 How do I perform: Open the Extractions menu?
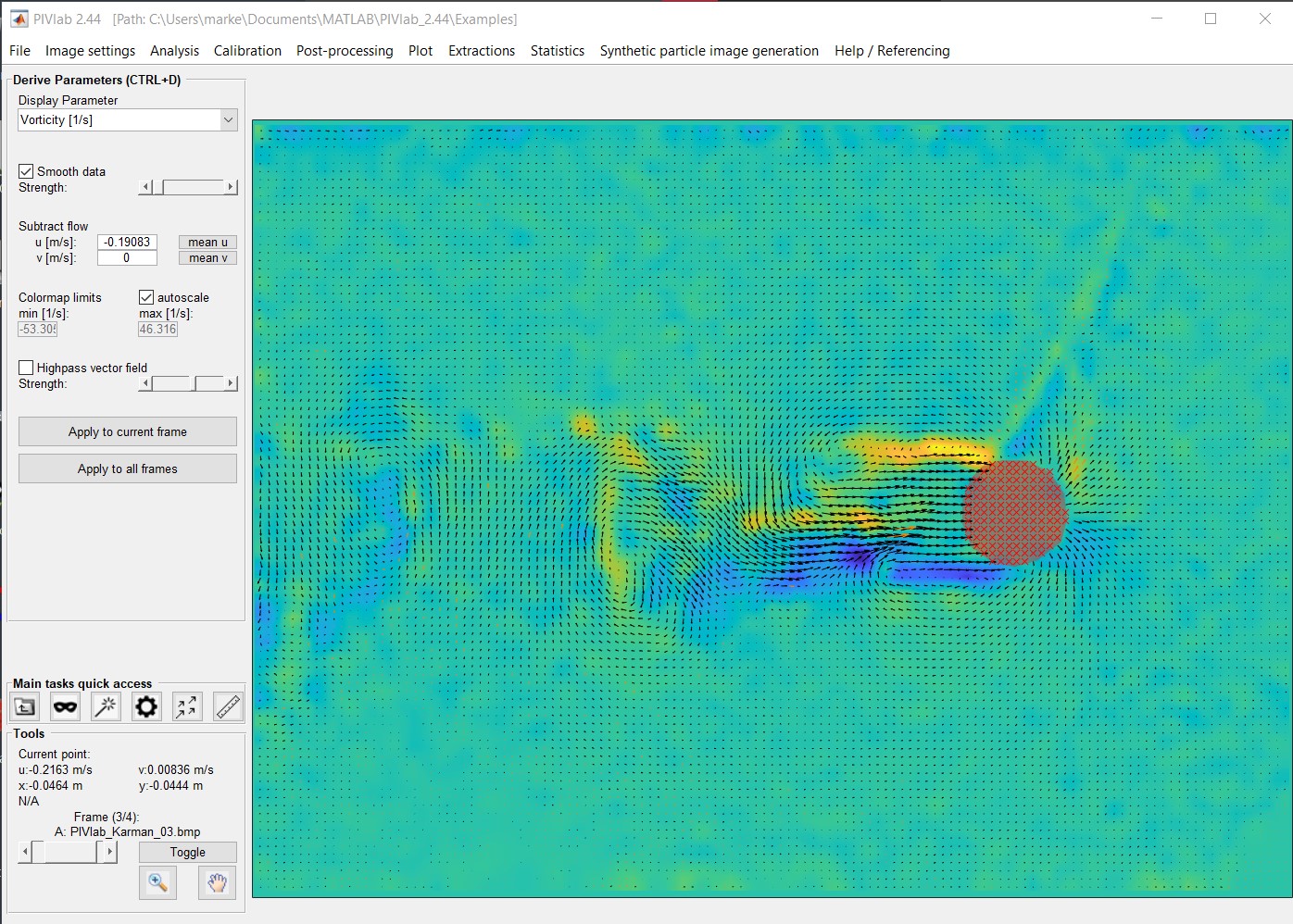pos(482,51)
